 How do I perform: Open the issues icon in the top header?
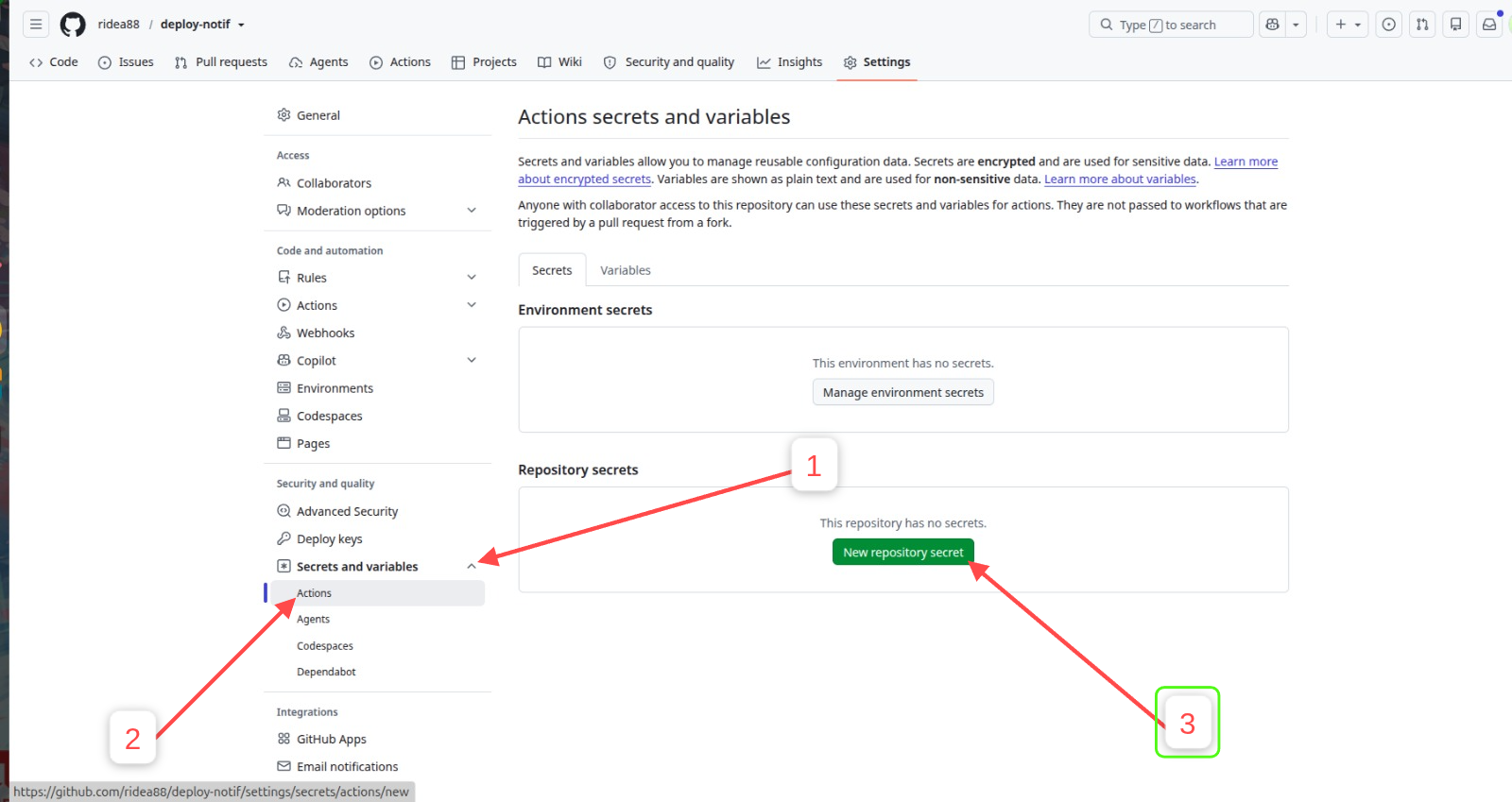tap(1389, 25)
